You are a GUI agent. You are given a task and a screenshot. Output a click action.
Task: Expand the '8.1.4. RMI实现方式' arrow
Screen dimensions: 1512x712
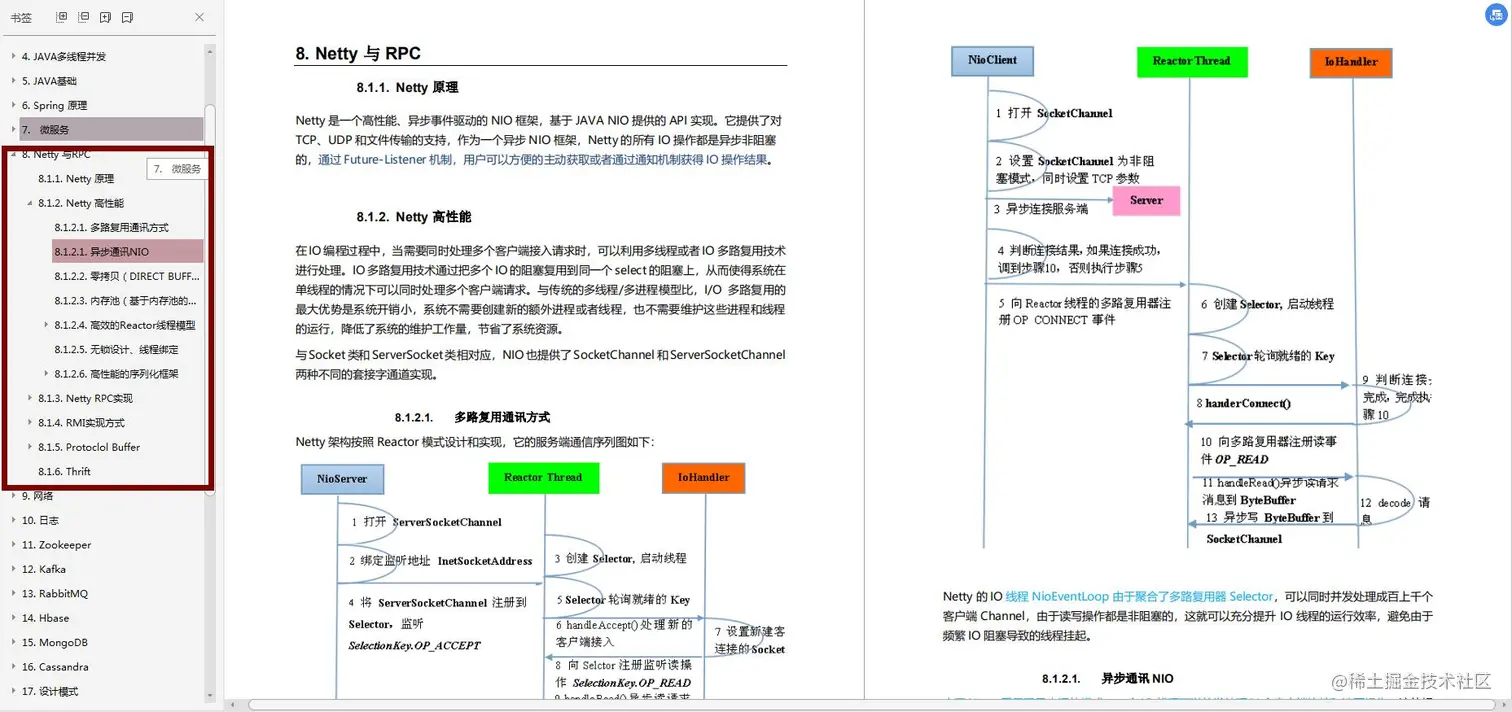pyautogui.click(x=30, y=423)
